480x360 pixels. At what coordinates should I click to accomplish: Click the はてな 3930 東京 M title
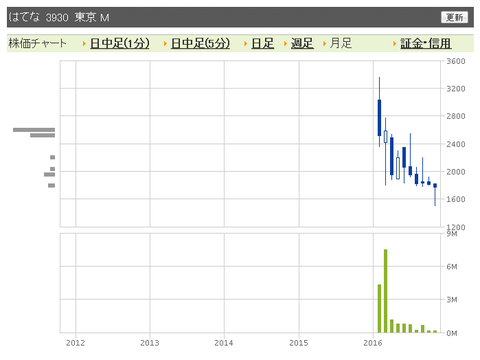59,17
